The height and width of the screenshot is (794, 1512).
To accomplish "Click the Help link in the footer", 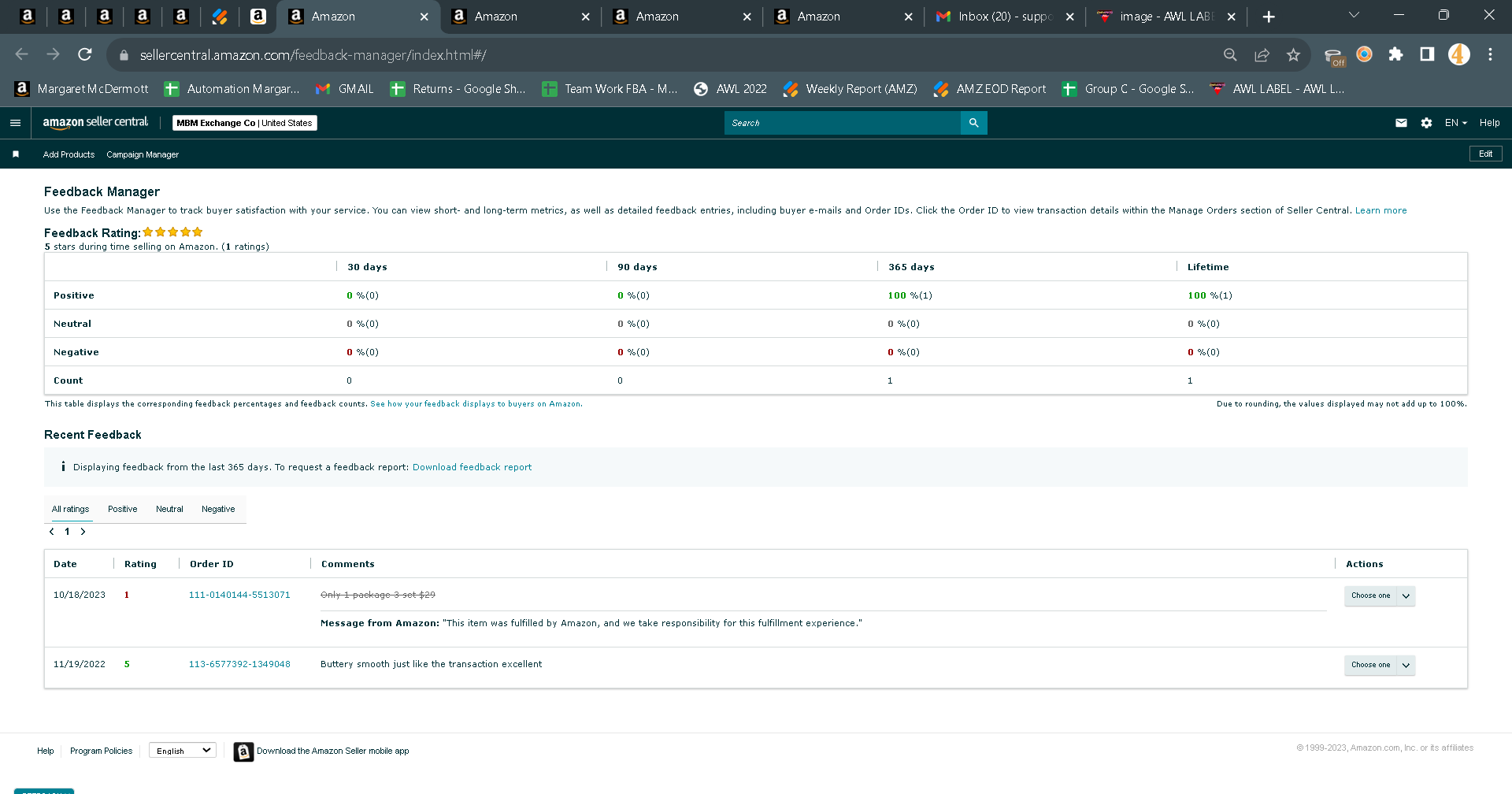I will pyautogui.click(x=46, y=751).
